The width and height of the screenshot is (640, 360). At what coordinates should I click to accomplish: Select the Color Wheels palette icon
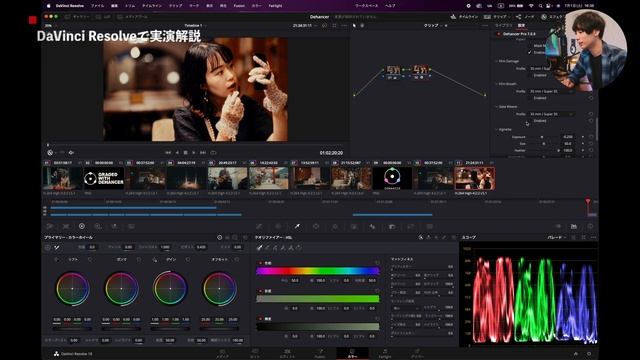pyautogui.click(x=82, y=226)
